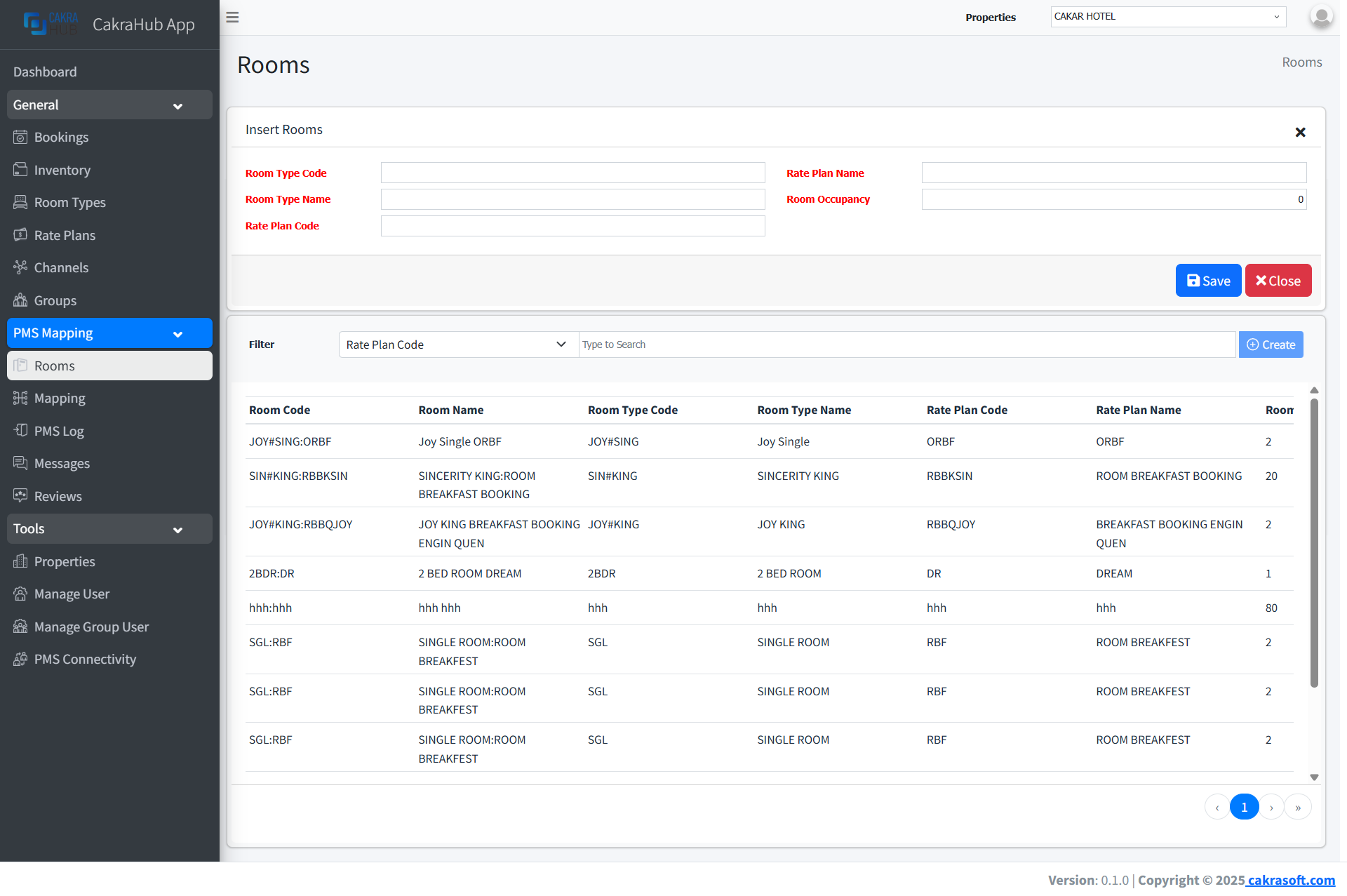Click the cakrasoft.com footer link
Viewport: 1347px width, 896px height.
tap(1290, 880)
